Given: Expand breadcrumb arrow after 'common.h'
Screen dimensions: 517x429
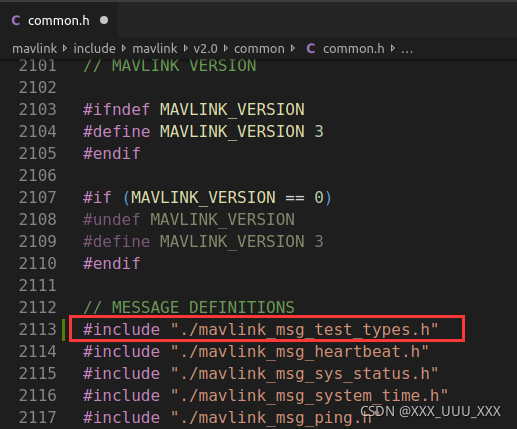Looking at the screenshot, I should pyautogui.click(x=393, y=49).
